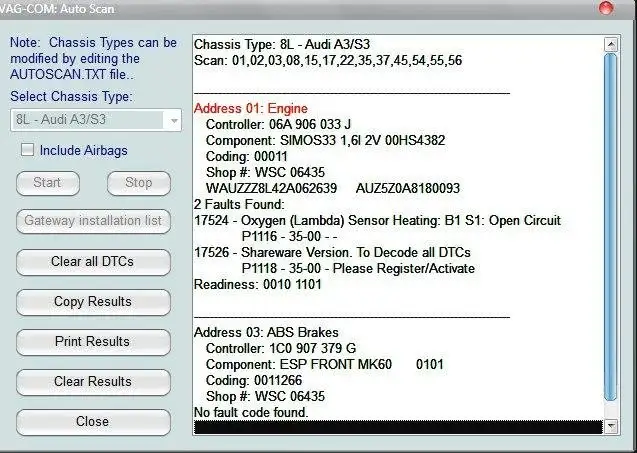Click the results scrollbar down arrow
Viewport: 637px width, 453px height.
pyautogui.click(x=611, y=427)
